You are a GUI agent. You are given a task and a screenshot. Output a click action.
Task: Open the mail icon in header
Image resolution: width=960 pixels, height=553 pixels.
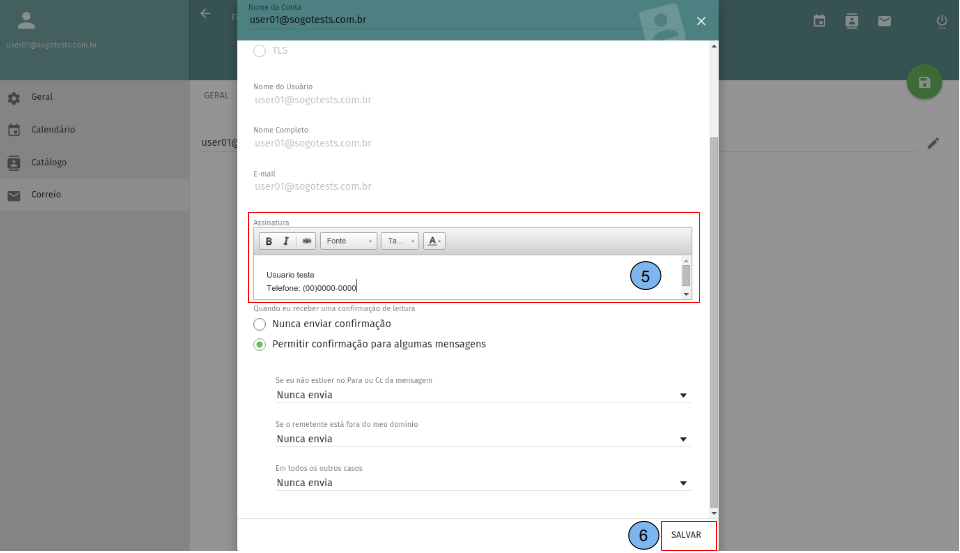884,20
